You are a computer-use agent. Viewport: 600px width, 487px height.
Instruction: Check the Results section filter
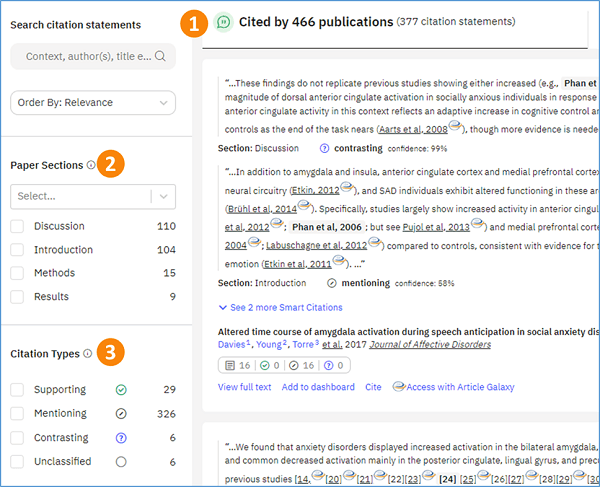pyautogui.click(x=17, y=297)
